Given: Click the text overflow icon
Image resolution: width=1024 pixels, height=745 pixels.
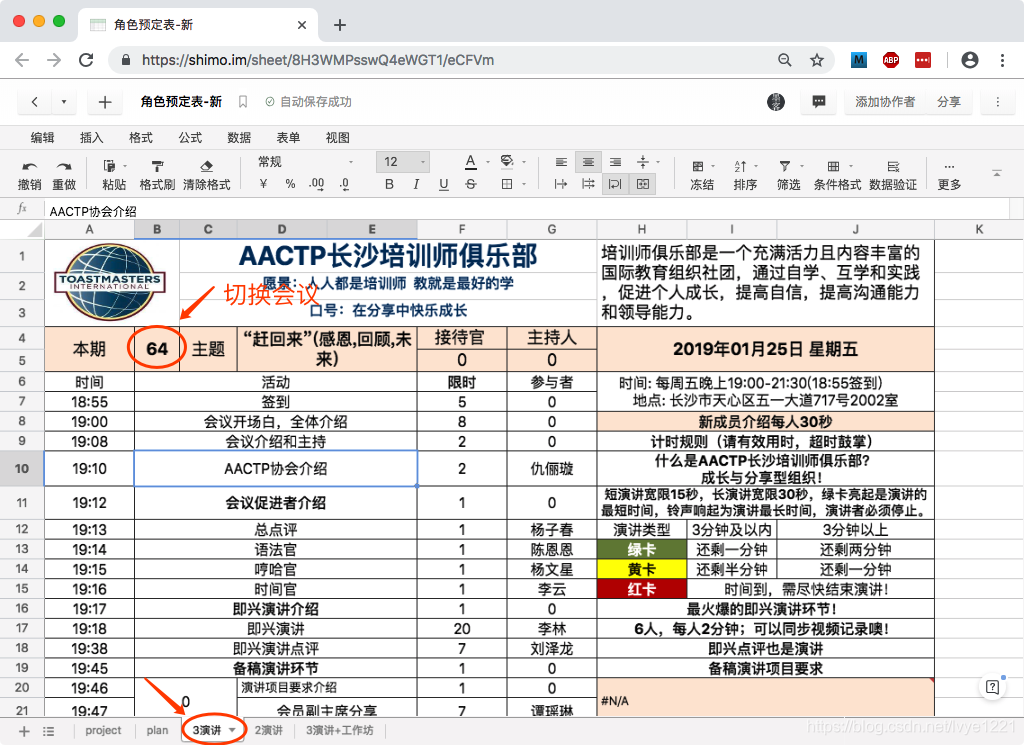Looking at the screenshot, I should [561, 184].
